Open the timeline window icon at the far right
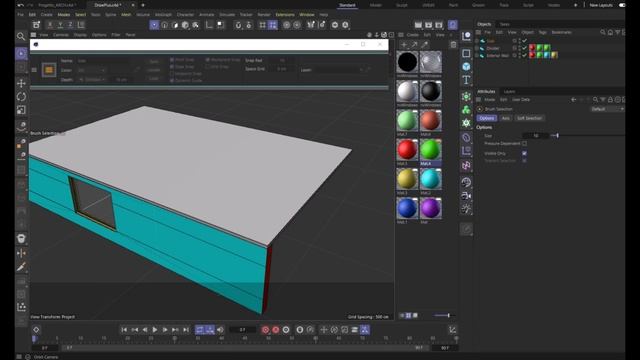 (452, 330)
